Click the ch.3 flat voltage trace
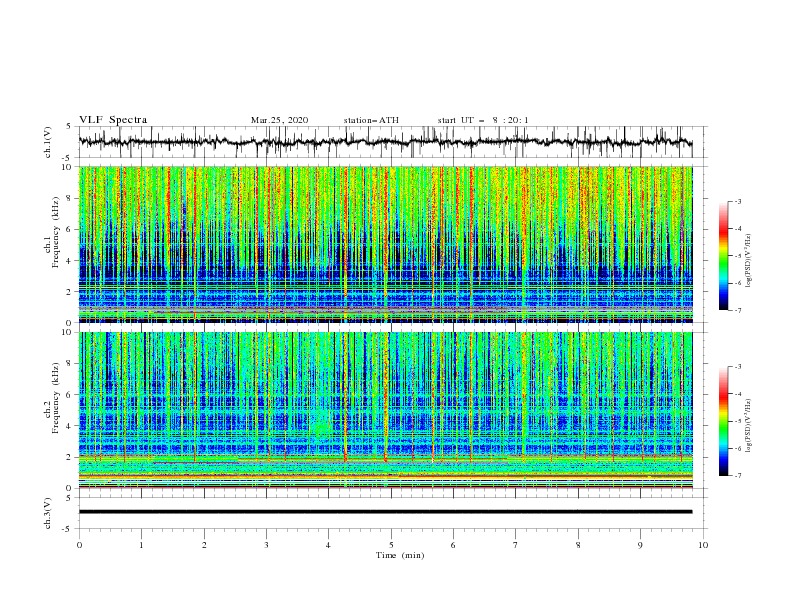The width and height of the screenshot is (792, 612). click(385, 512)
